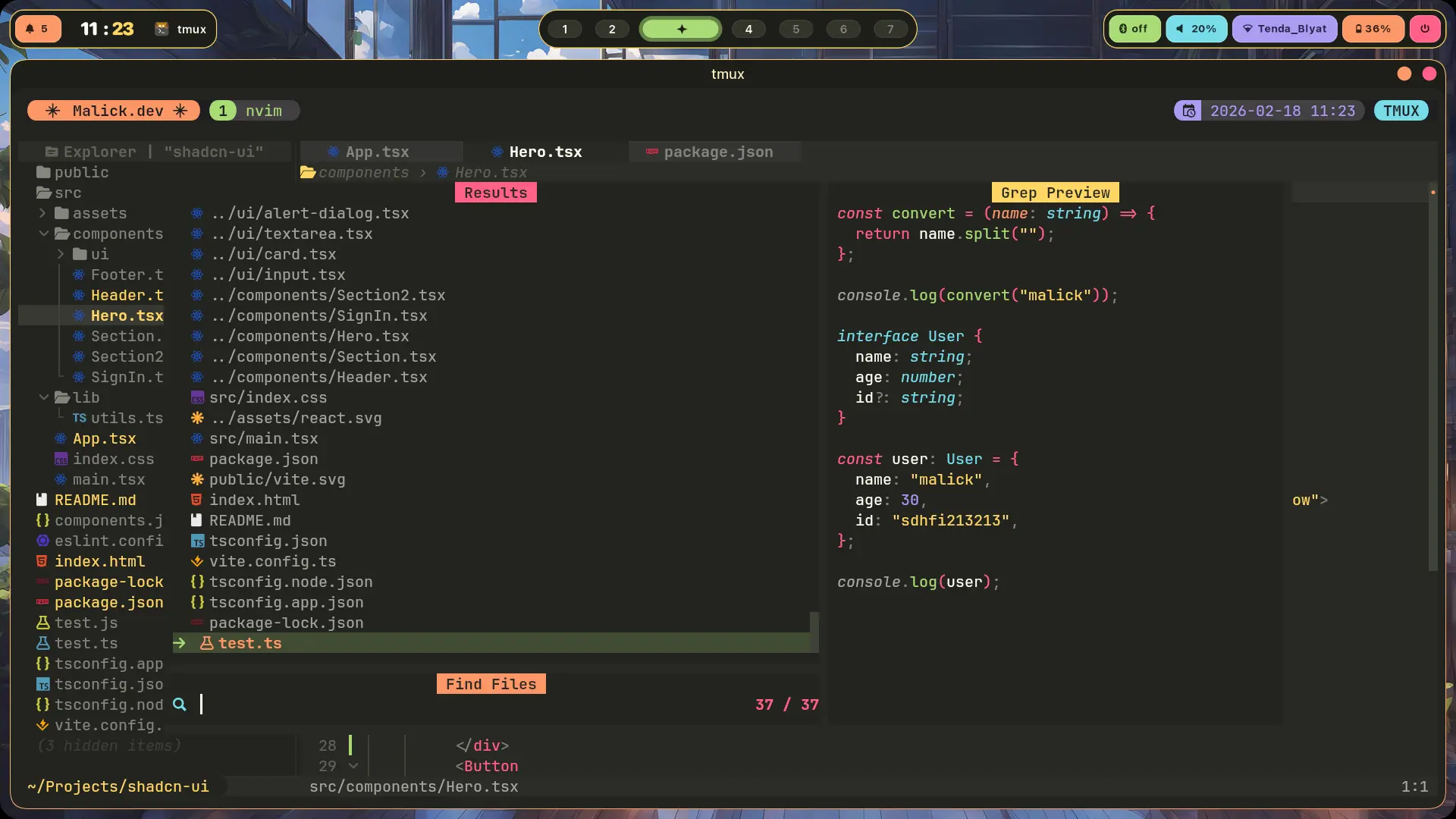The image size is (1456, 819).
Task: Click the tmux app icon in top bar
Action: (x=162, y=29)
